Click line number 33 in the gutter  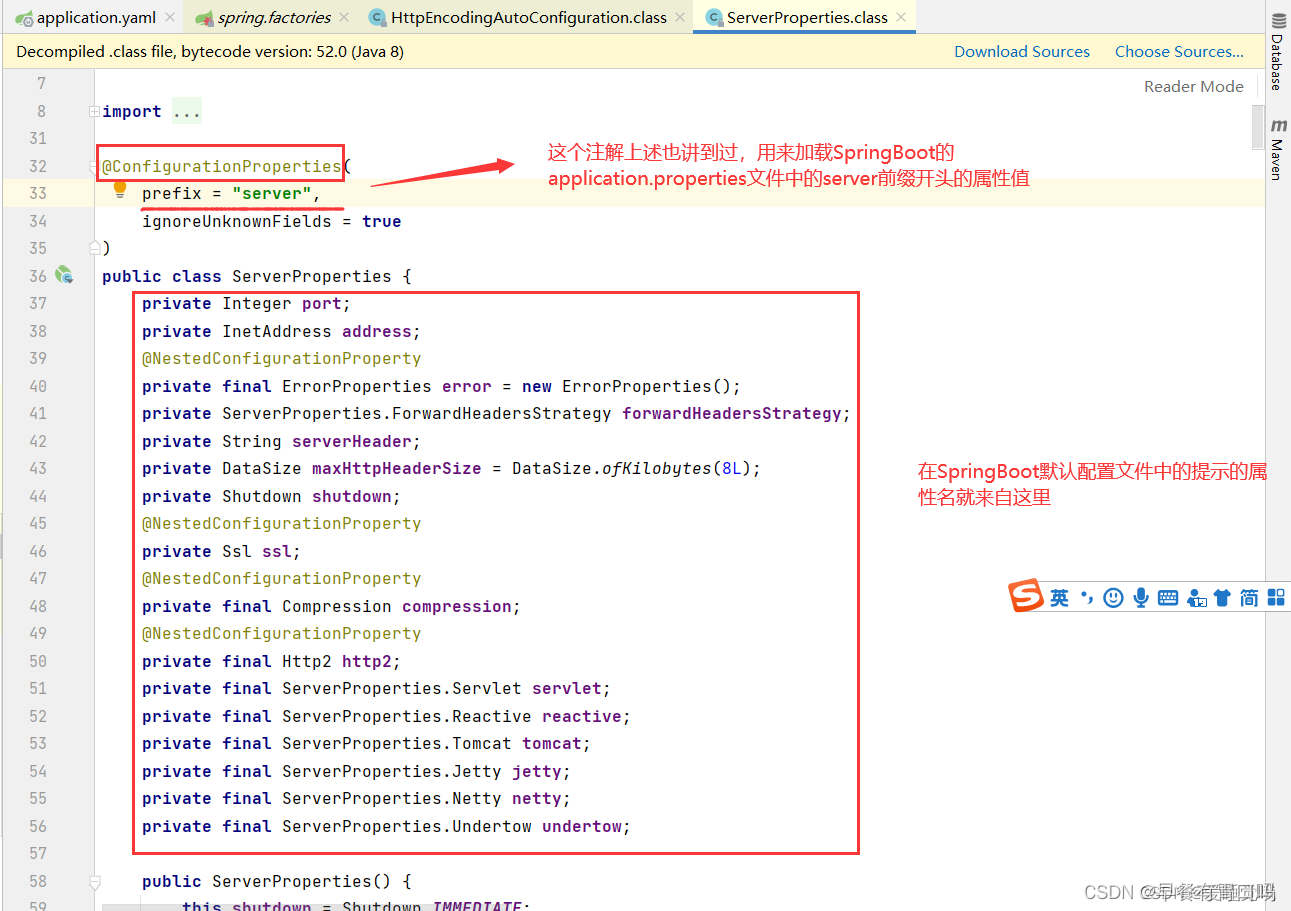[38, 193]
